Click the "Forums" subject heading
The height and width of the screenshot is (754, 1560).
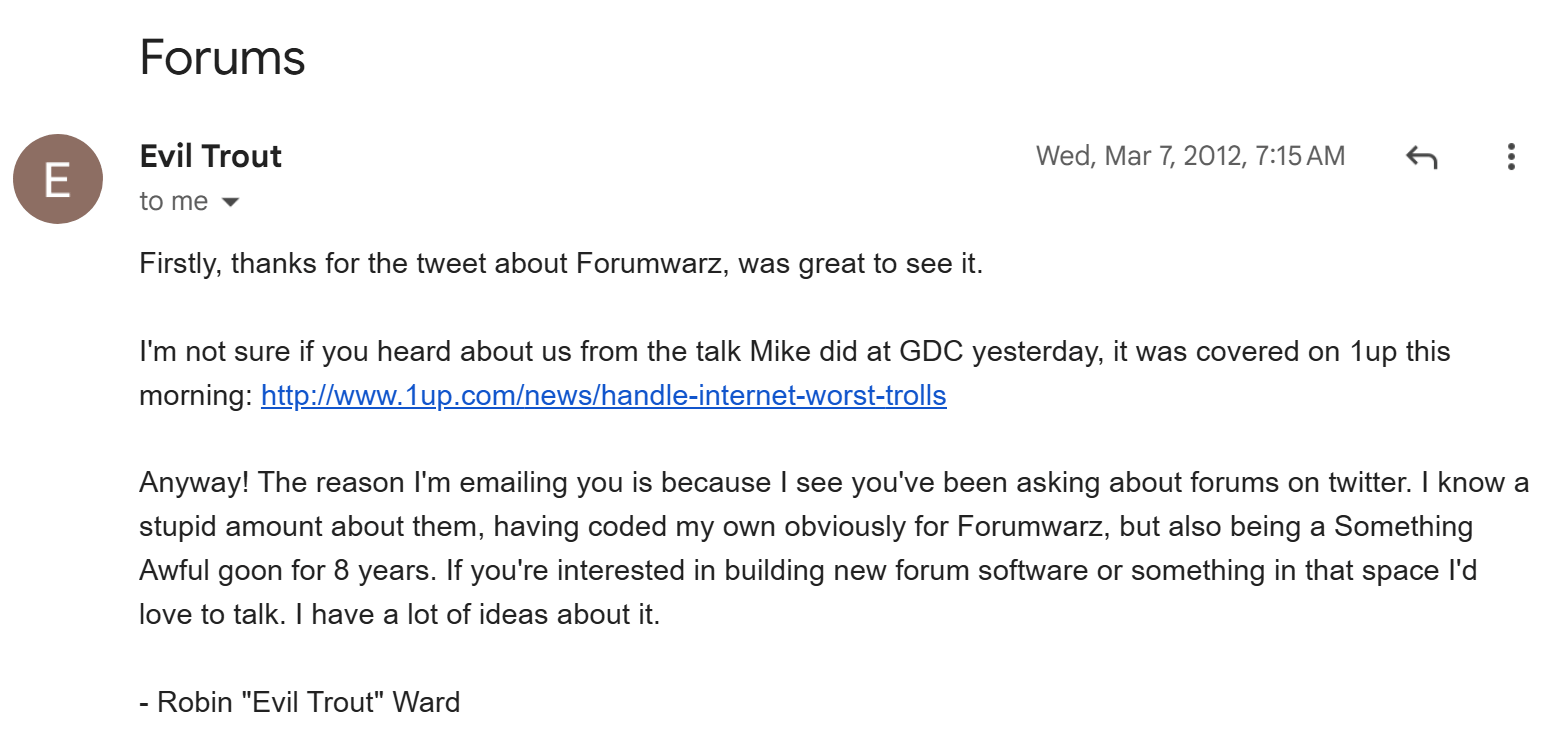[222, 57]
